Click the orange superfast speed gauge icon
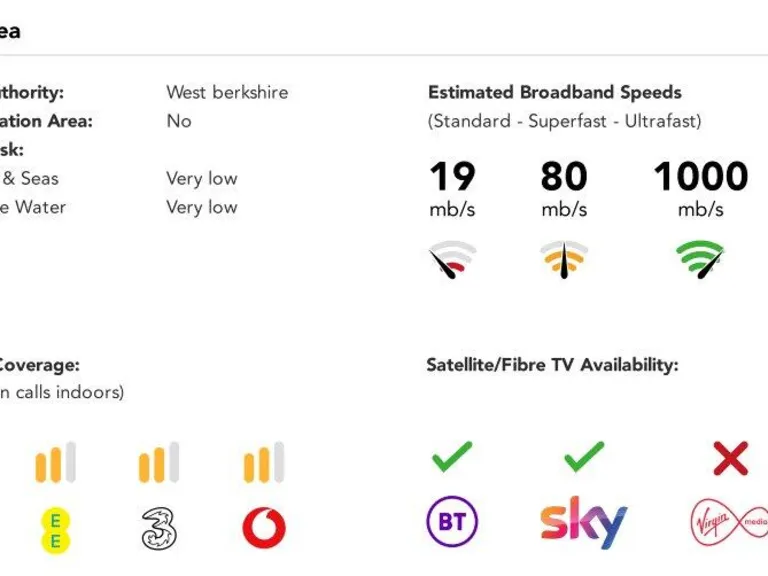Image resolution: width=768 pixels, height=576 pixels. click(564, 259)
